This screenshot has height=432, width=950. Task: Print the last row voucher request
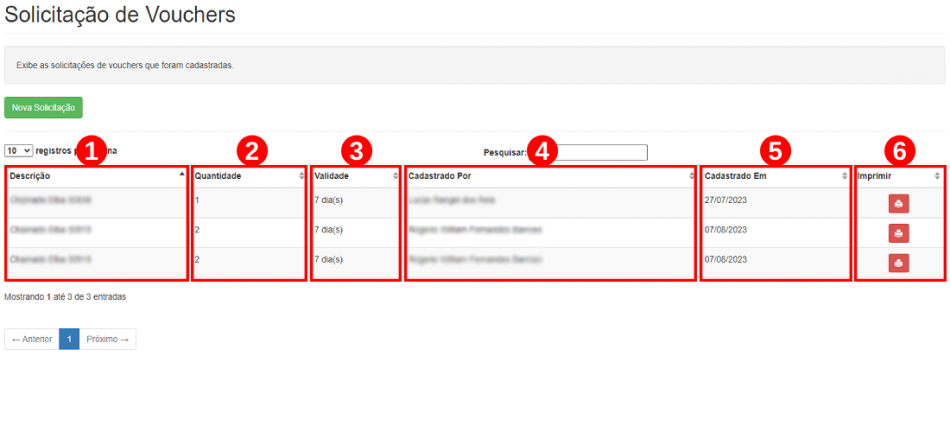pos(899,262)
